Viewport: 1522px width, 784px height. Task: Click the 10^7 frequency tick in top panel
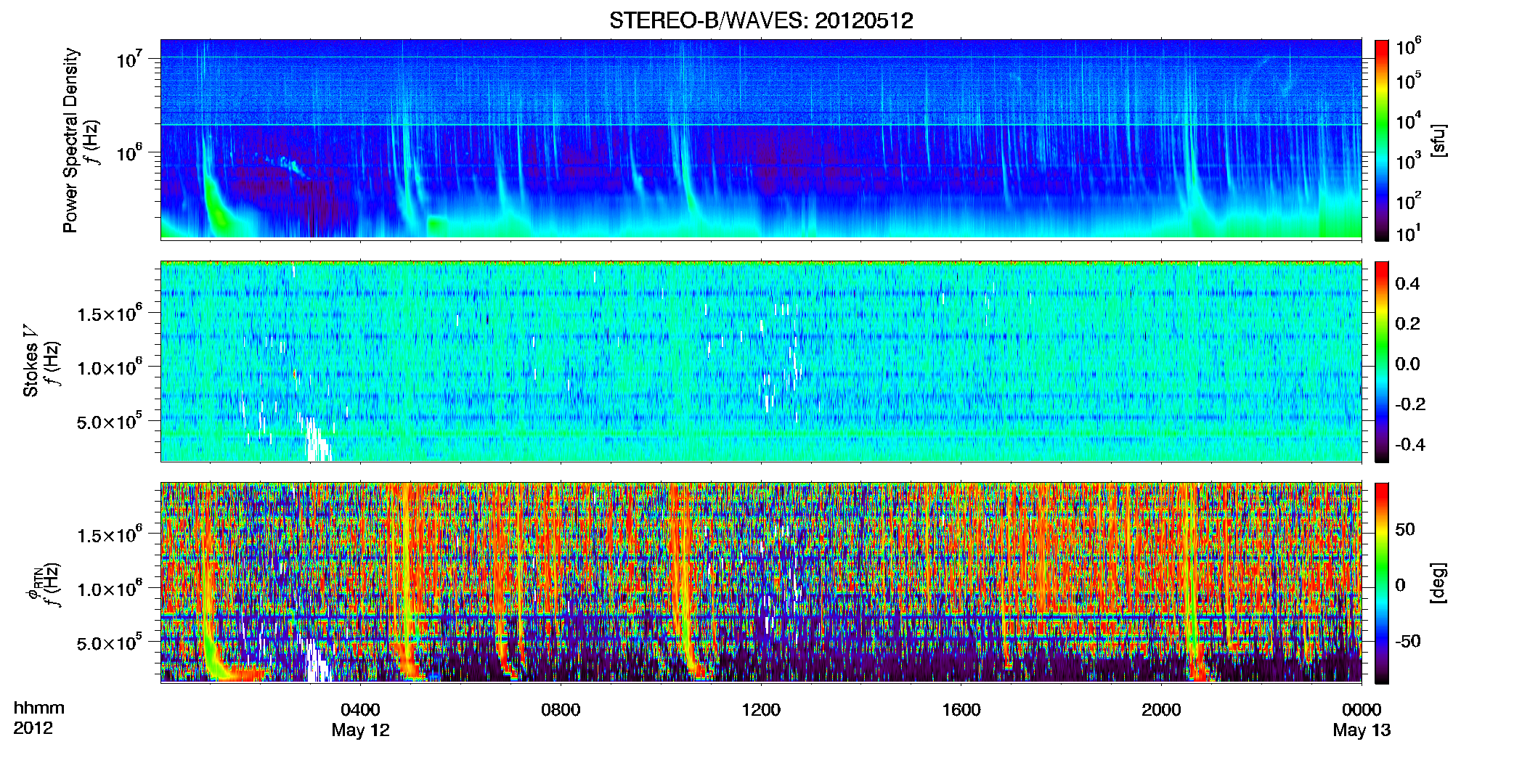[x=131, y=59]
